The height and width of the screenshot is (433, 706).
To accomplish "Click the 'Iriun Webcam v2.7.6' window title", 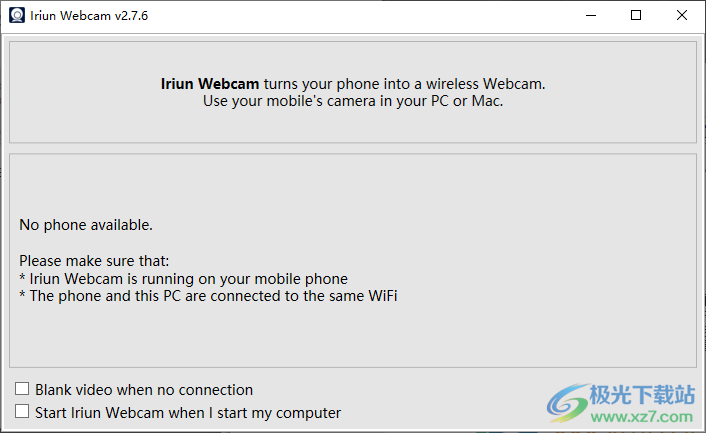I will point(89,16).
